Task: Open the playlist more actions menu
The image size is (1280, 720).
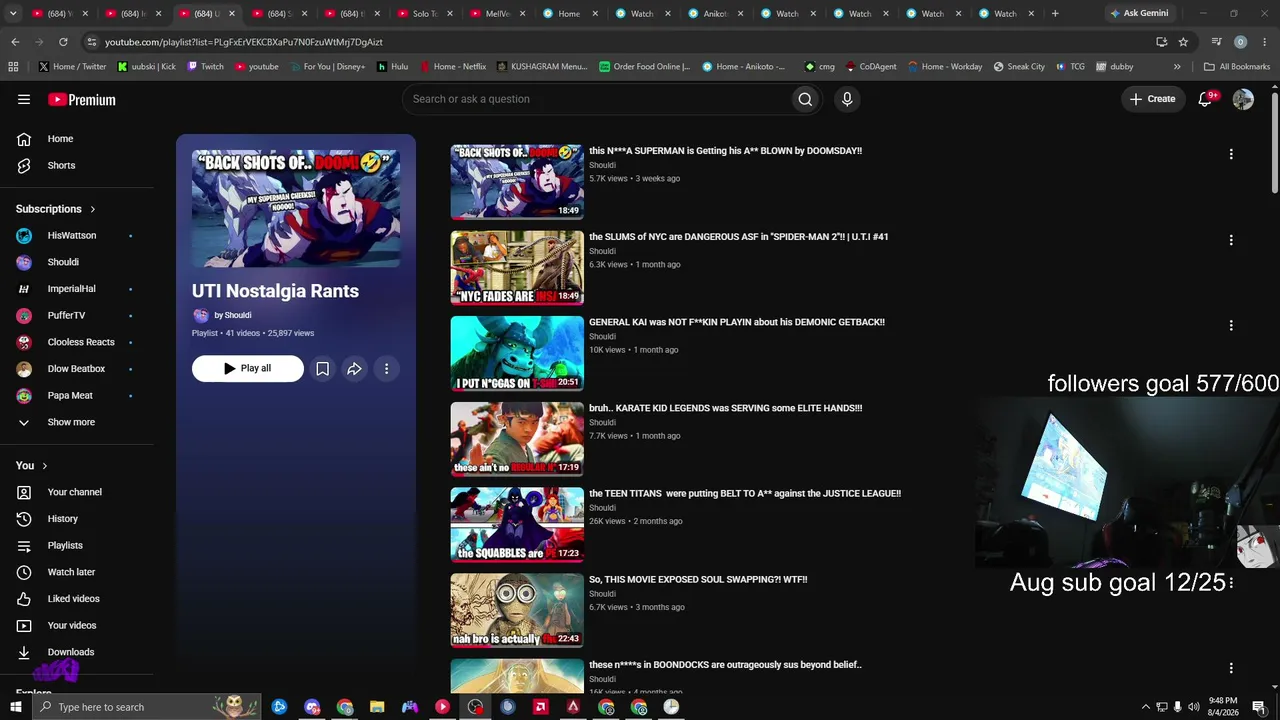Action: tap(386, 369)
